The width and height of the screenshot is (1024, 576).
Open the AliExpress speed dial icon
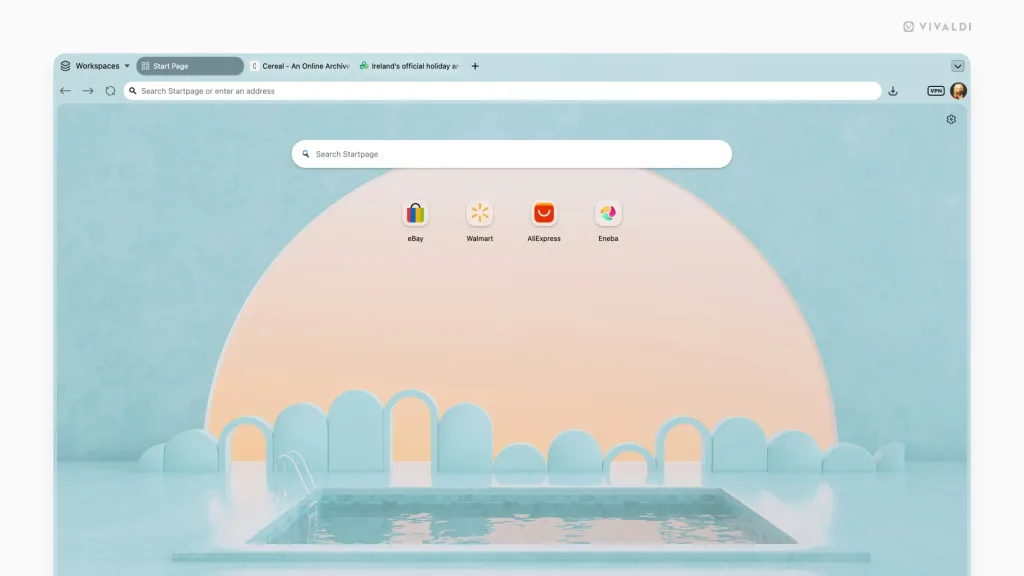pos(543,213)
